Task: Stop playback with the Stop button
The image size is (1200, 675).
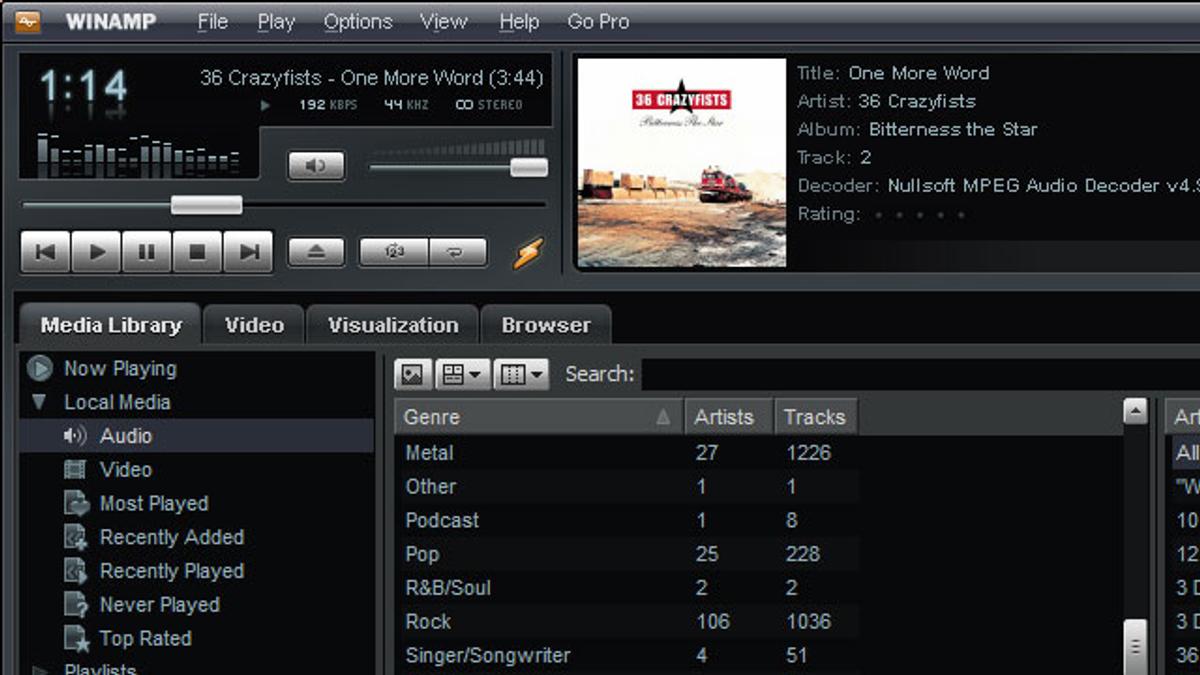Action: point(197,252)
